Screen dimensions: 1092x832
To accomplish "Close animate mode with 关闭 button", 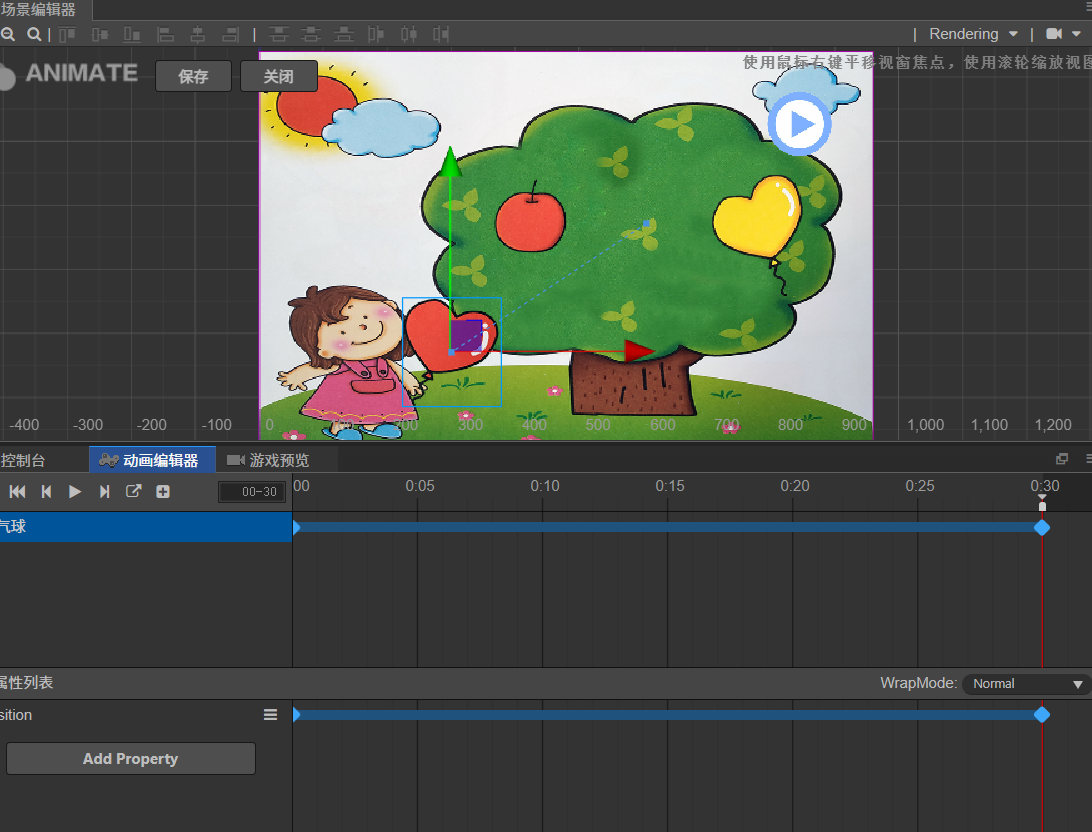I will click(x=279, y=77).
